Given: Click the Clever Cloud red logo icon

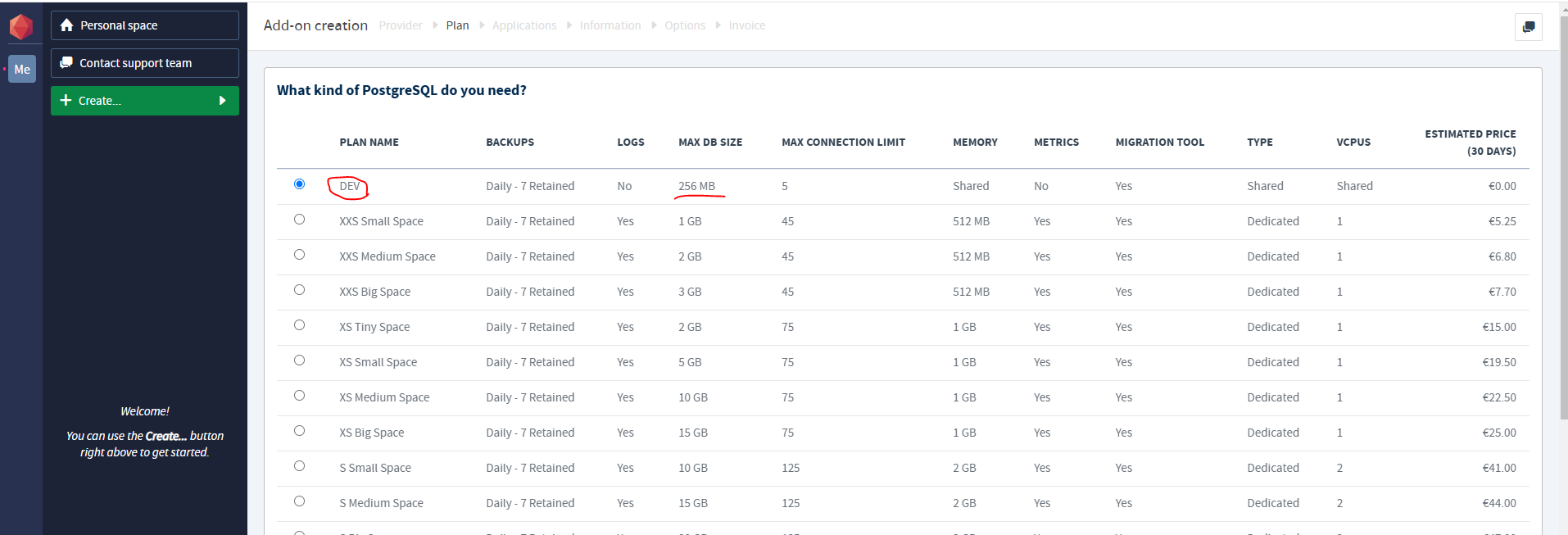Looking at the screenshot, I should [x=20, y=27].
